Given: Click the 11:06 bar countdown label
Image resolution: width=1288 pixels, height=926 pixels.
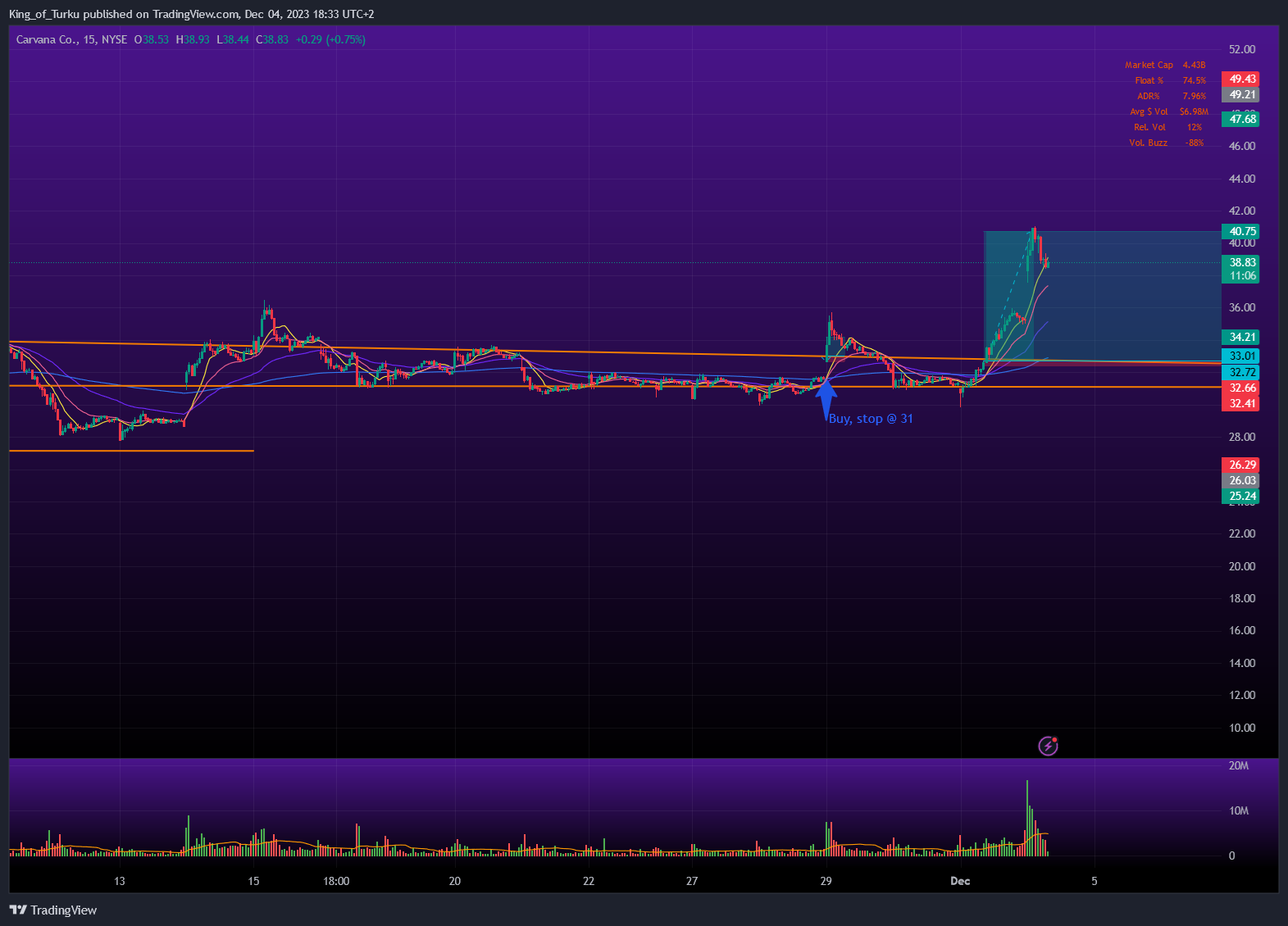Looking at the screenshot, I should pos(1240,276).
